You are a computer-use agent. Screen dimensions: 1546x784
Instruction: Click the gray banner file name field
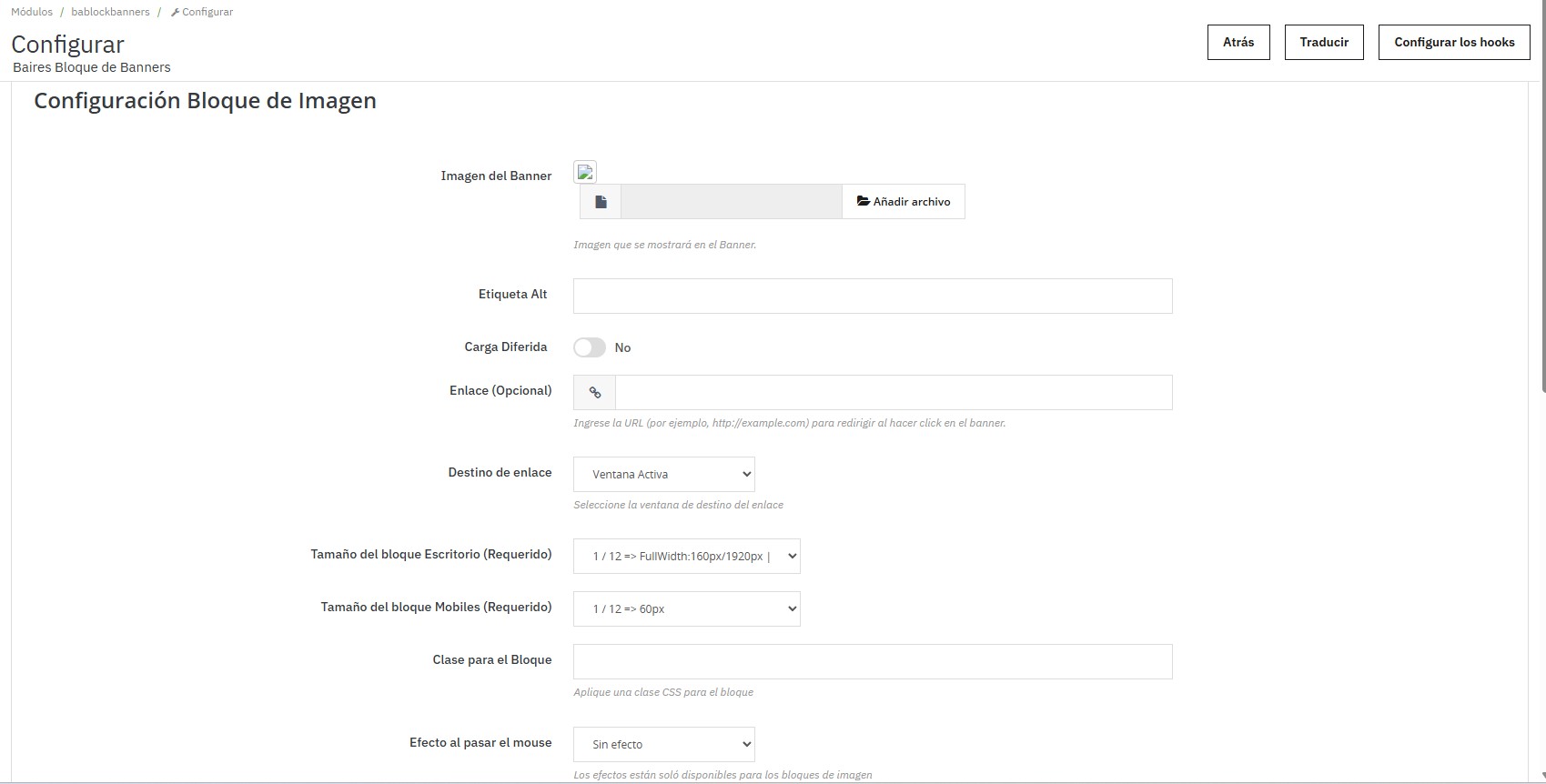click(x=732, y=202)
